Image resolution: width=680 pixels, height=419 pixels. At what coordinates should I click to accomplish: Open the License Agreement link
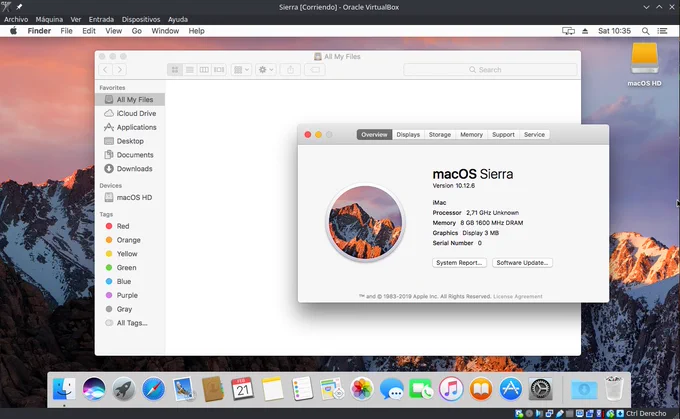518,296
